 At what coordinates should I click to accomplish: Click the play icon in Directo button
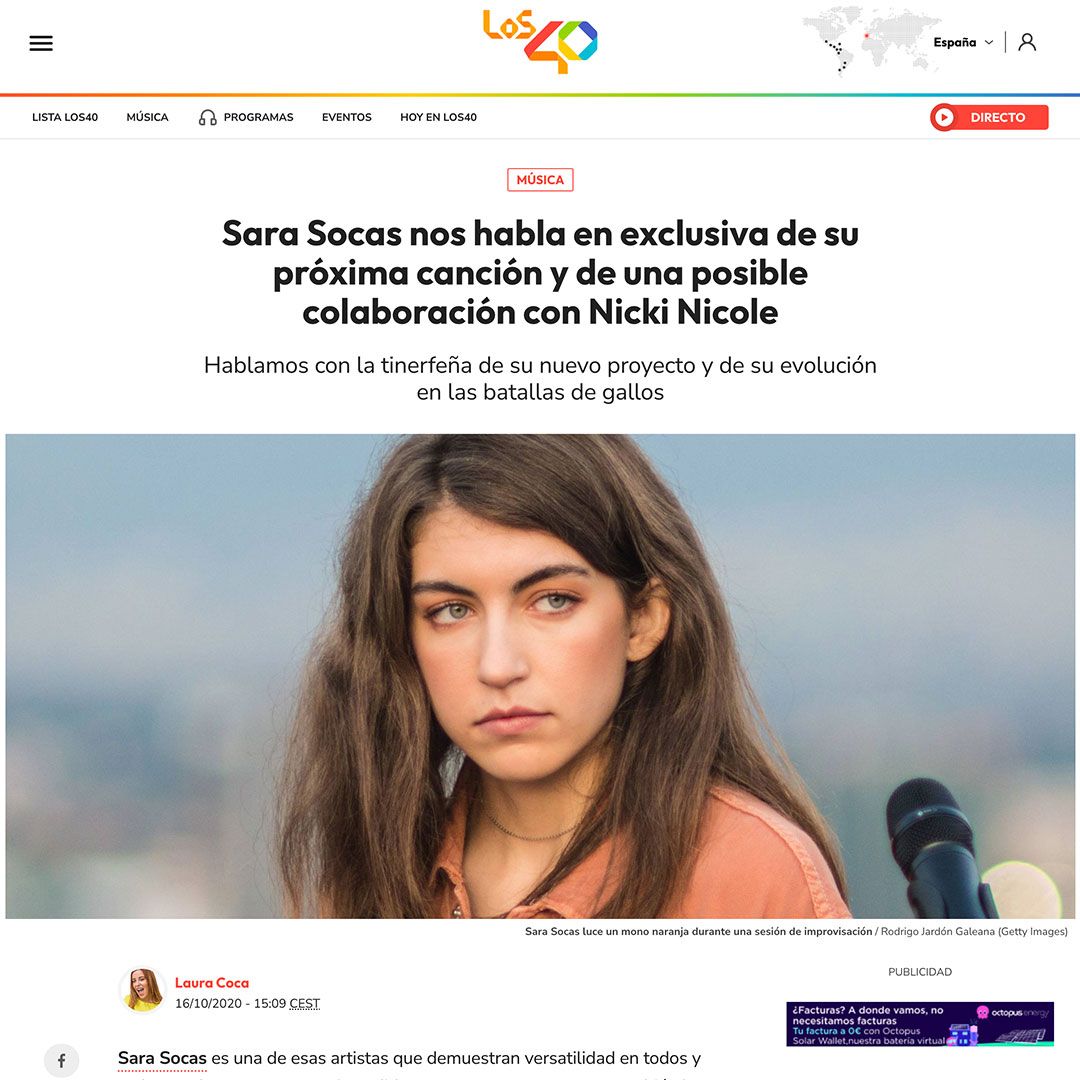(x=944, y=118)
